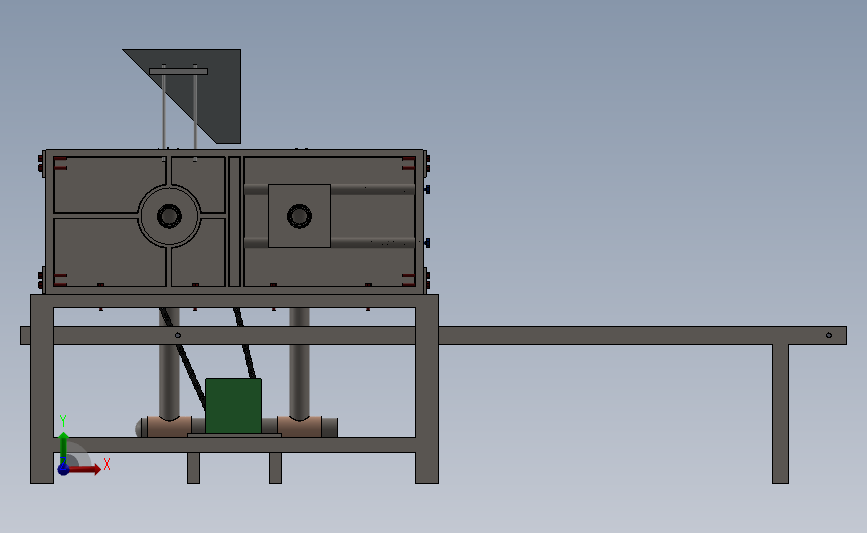867x533 pixels.
Task: Click the left copper pipe fitting
Action: coord(169,427)
